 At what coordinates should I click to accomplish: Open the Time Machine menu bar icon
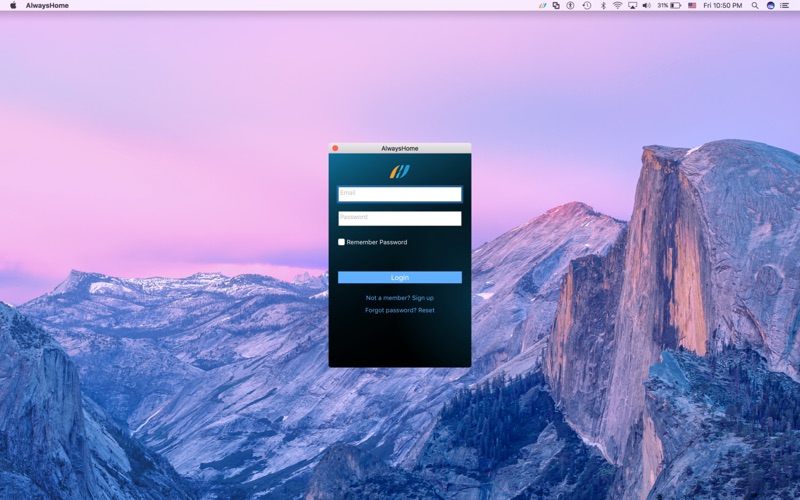pos(587,6)
